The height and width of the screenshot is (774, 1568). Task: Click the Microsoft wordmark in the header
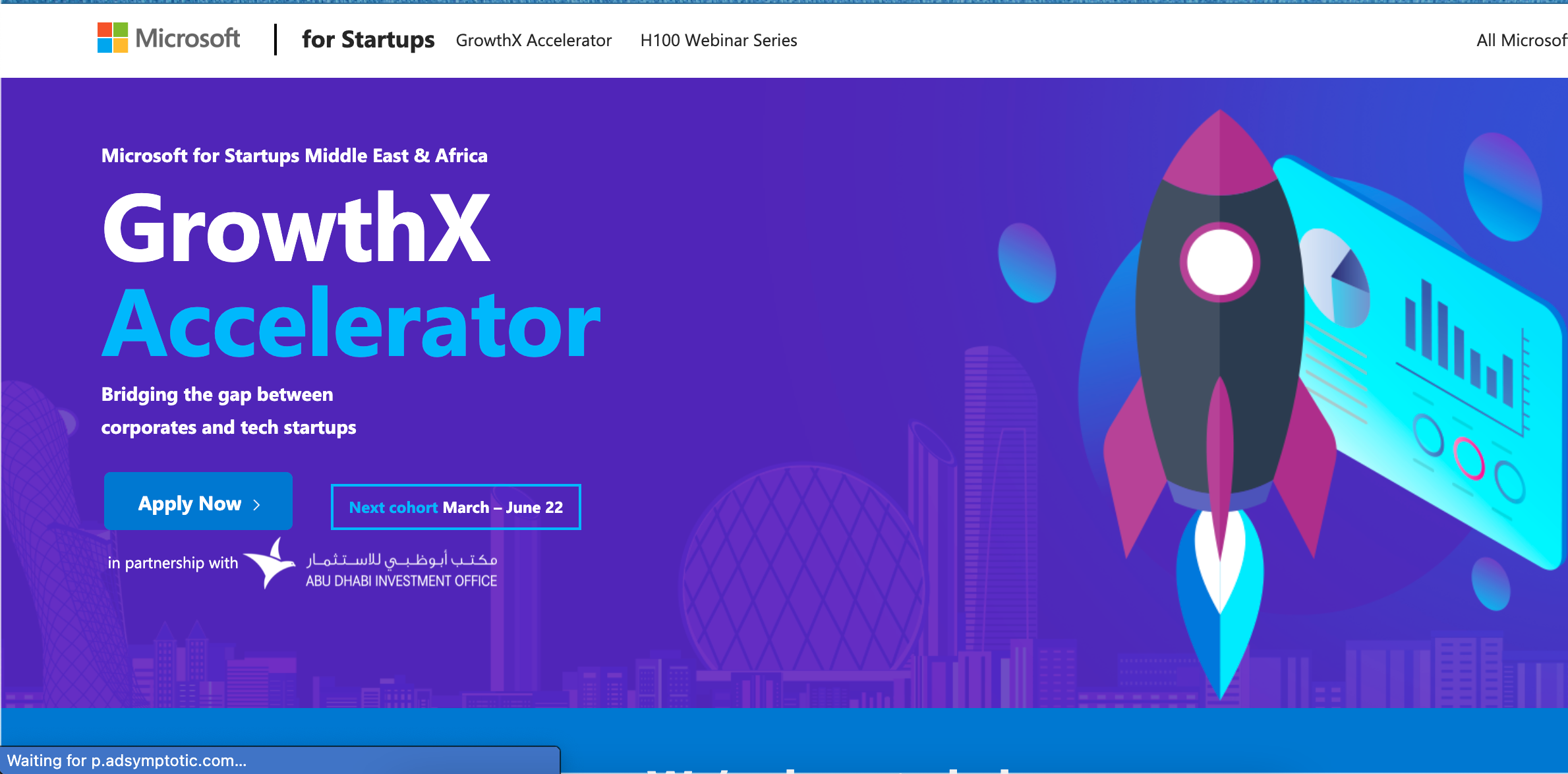[x=187, y=38]
